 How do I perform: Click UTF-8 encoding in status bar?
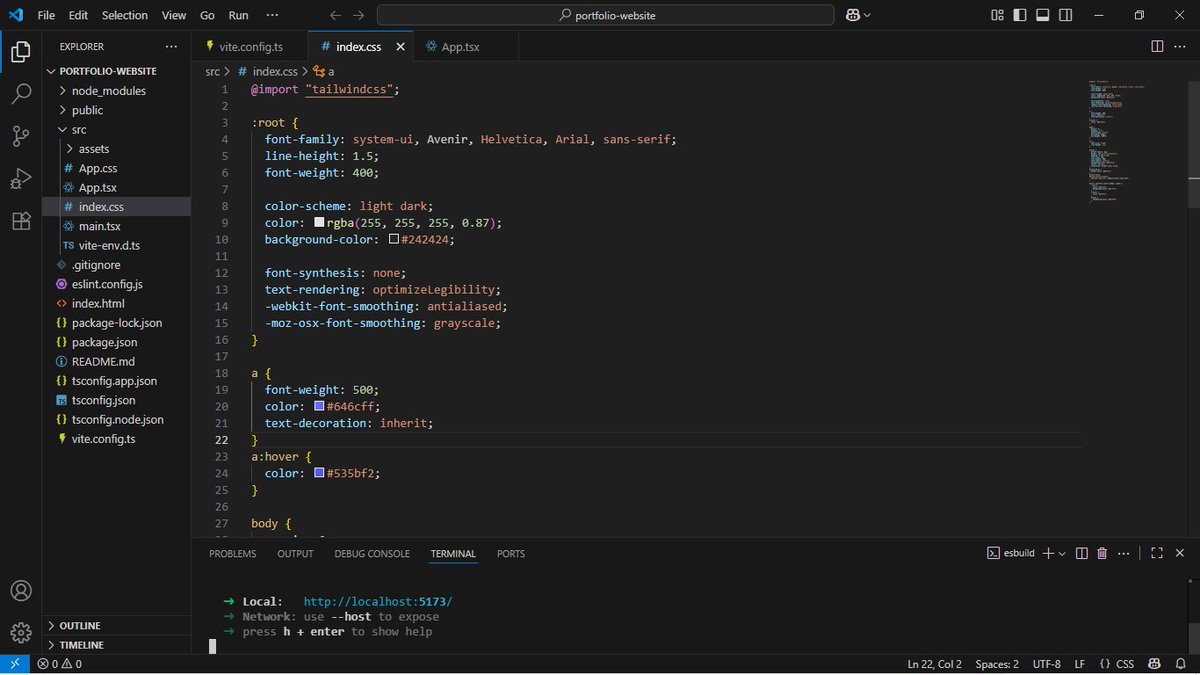(x=1046, y=664)
